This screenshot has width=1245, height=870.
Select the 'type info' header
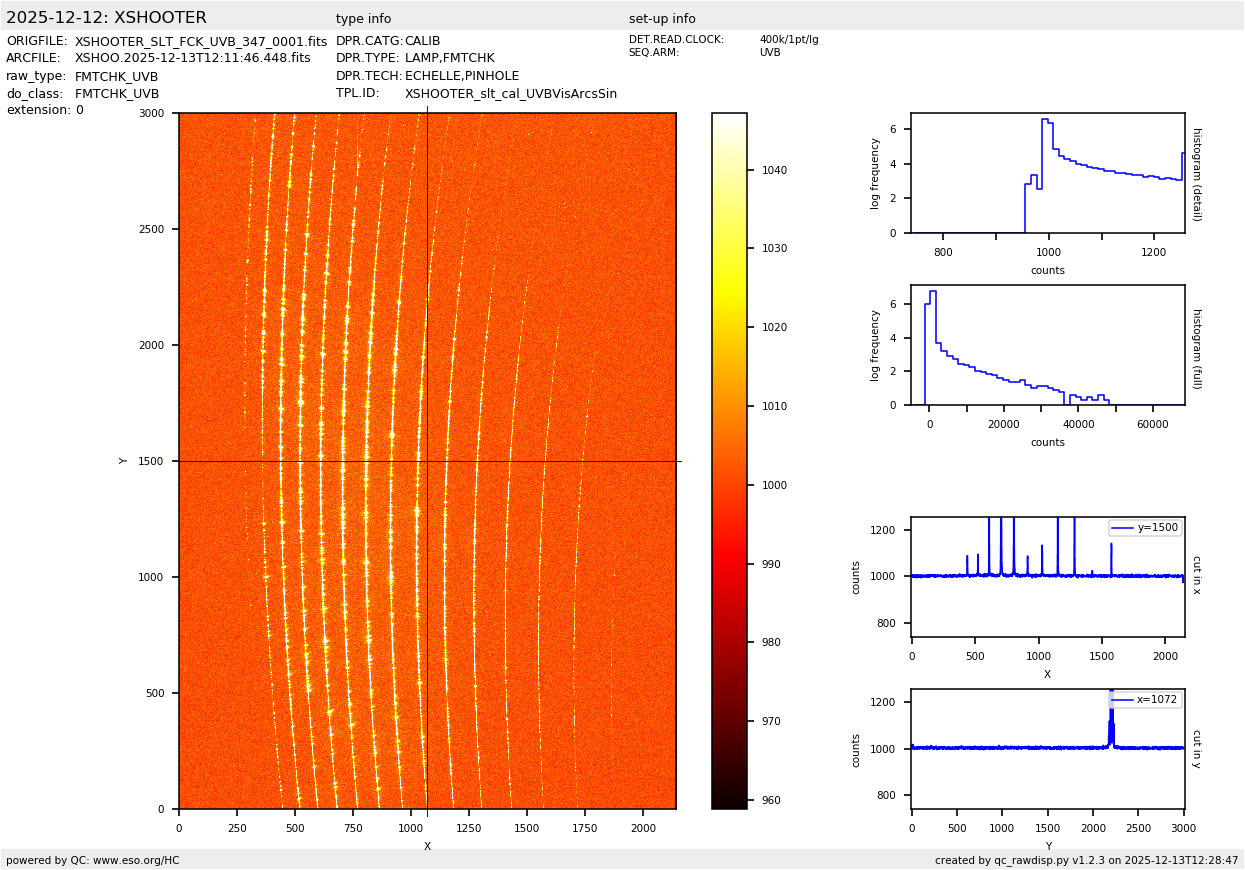pos(363,19)
